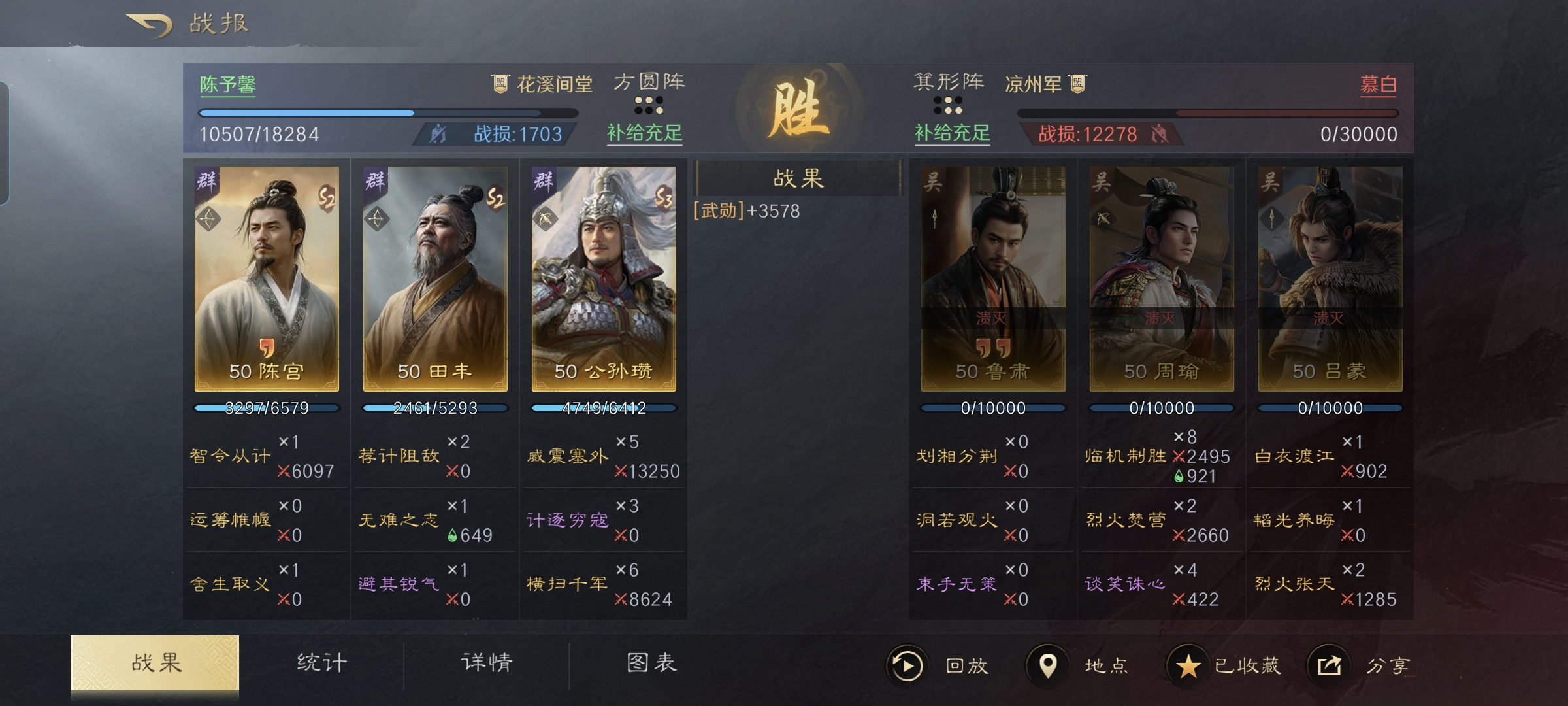The height and width of the screenshot is (706, 1568).
Task: View the 周瑜 general card
Action: (1162, 279)
